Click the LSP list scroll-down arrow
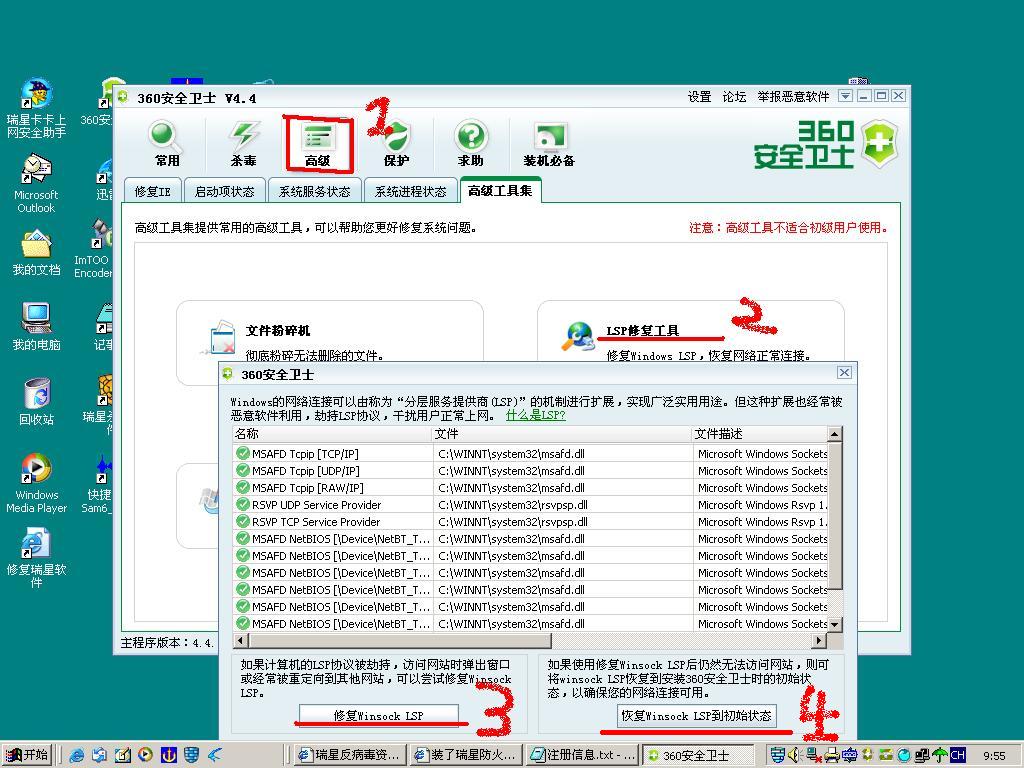 (x=835, y=625)
